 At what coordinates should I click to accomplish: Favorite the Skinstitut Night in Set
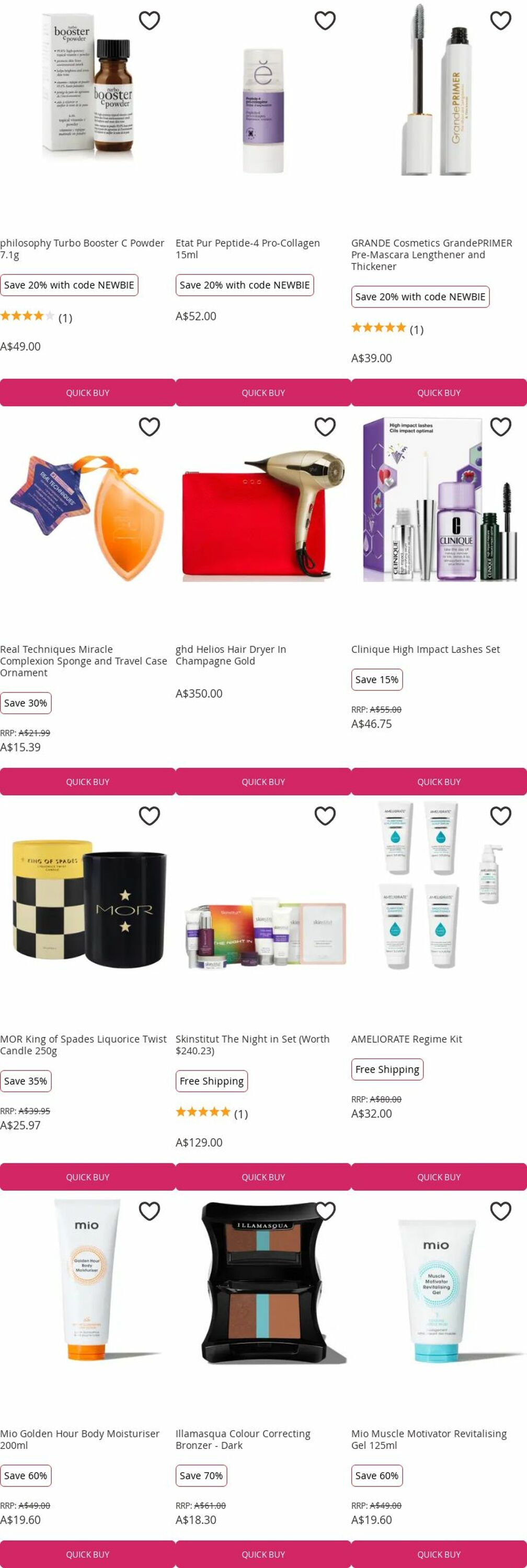click(325, 816)
